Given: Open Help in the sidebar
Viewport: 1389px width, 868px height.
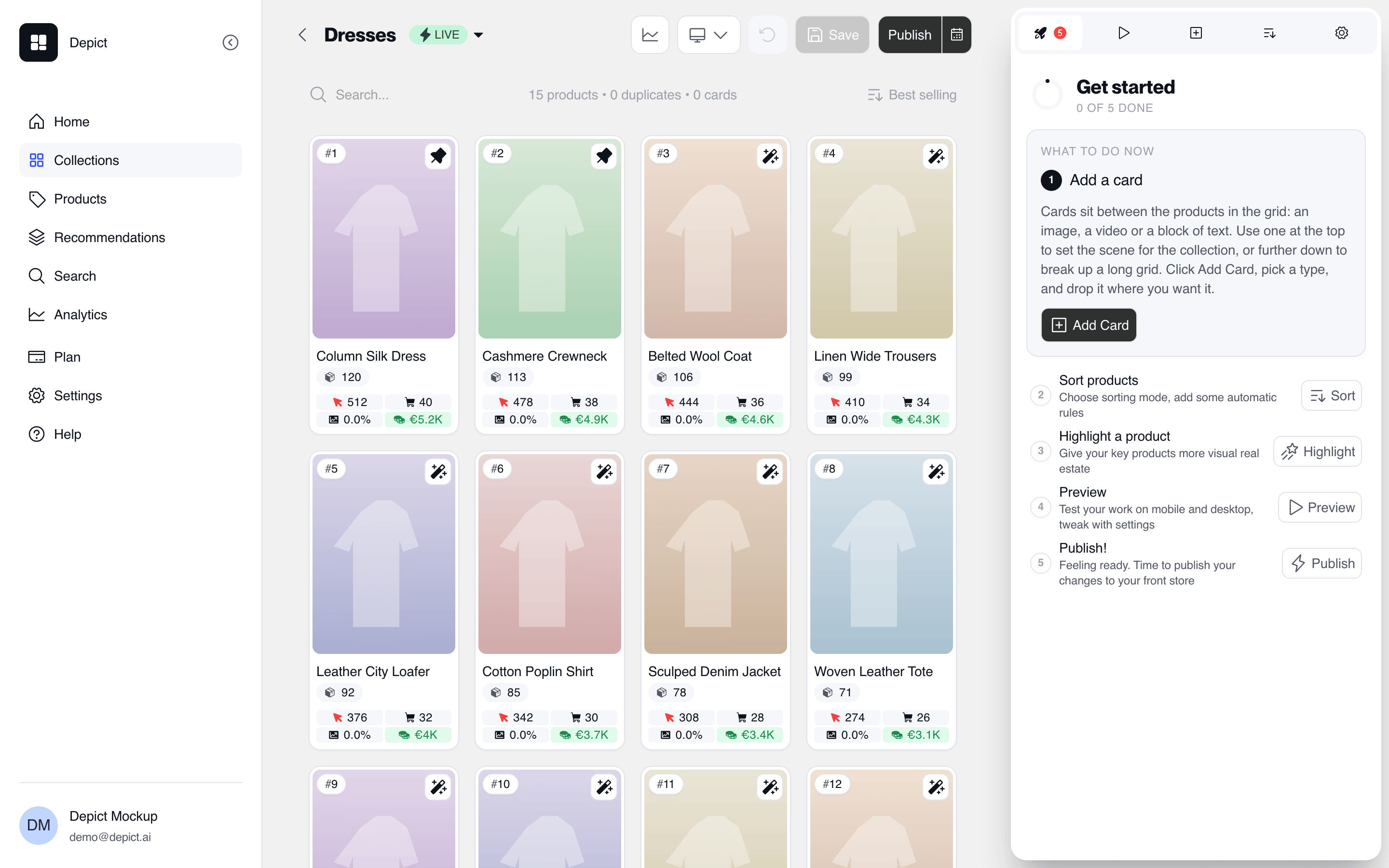Looking at the screenshot, I should (x=130, y=434).
